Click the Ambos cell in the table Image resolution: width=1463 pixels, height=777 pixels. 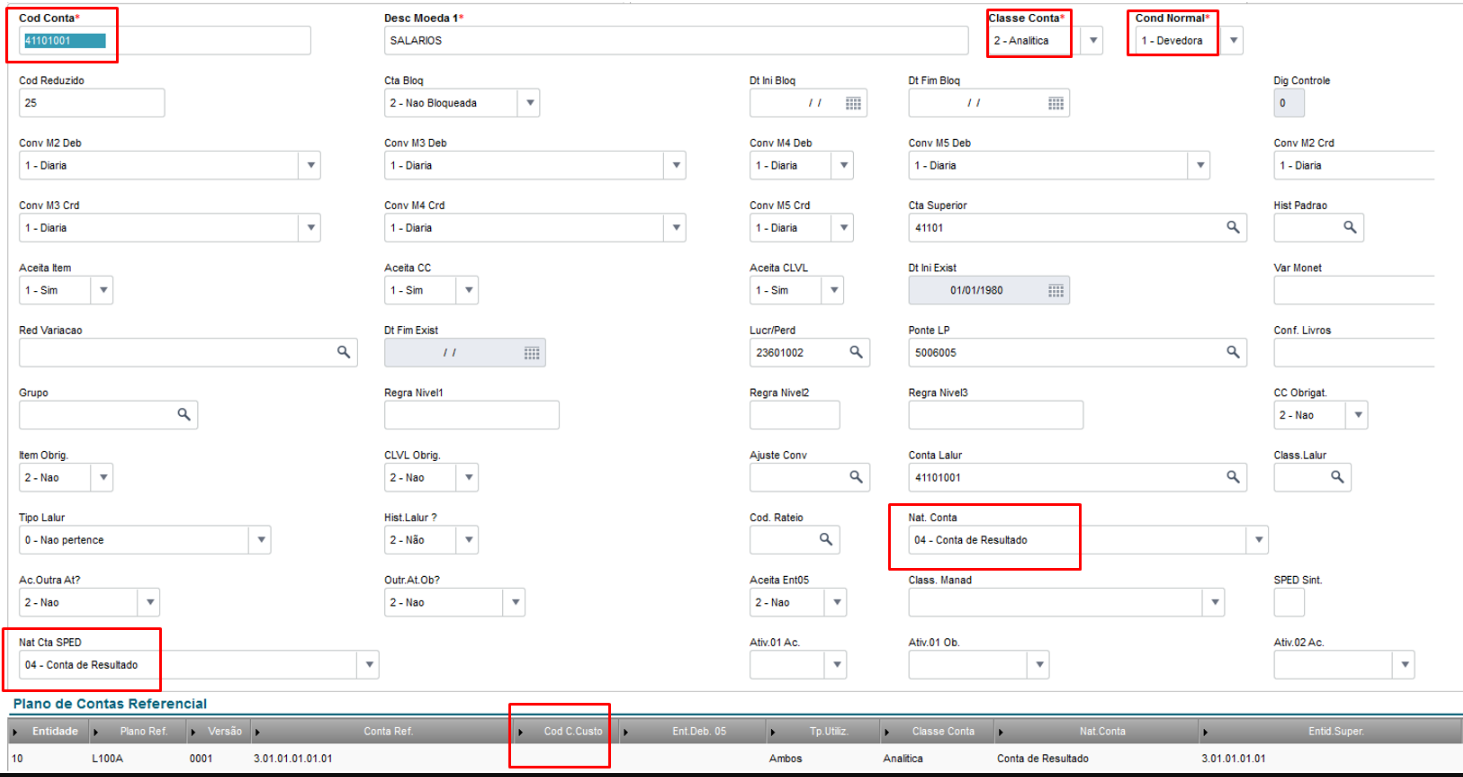(786, 759)
